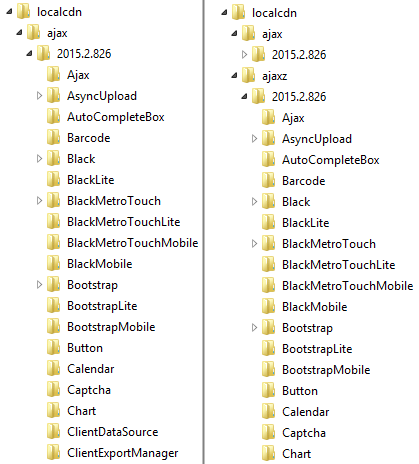Expand the Bootstrap folder in the right tree

point(254,328)
